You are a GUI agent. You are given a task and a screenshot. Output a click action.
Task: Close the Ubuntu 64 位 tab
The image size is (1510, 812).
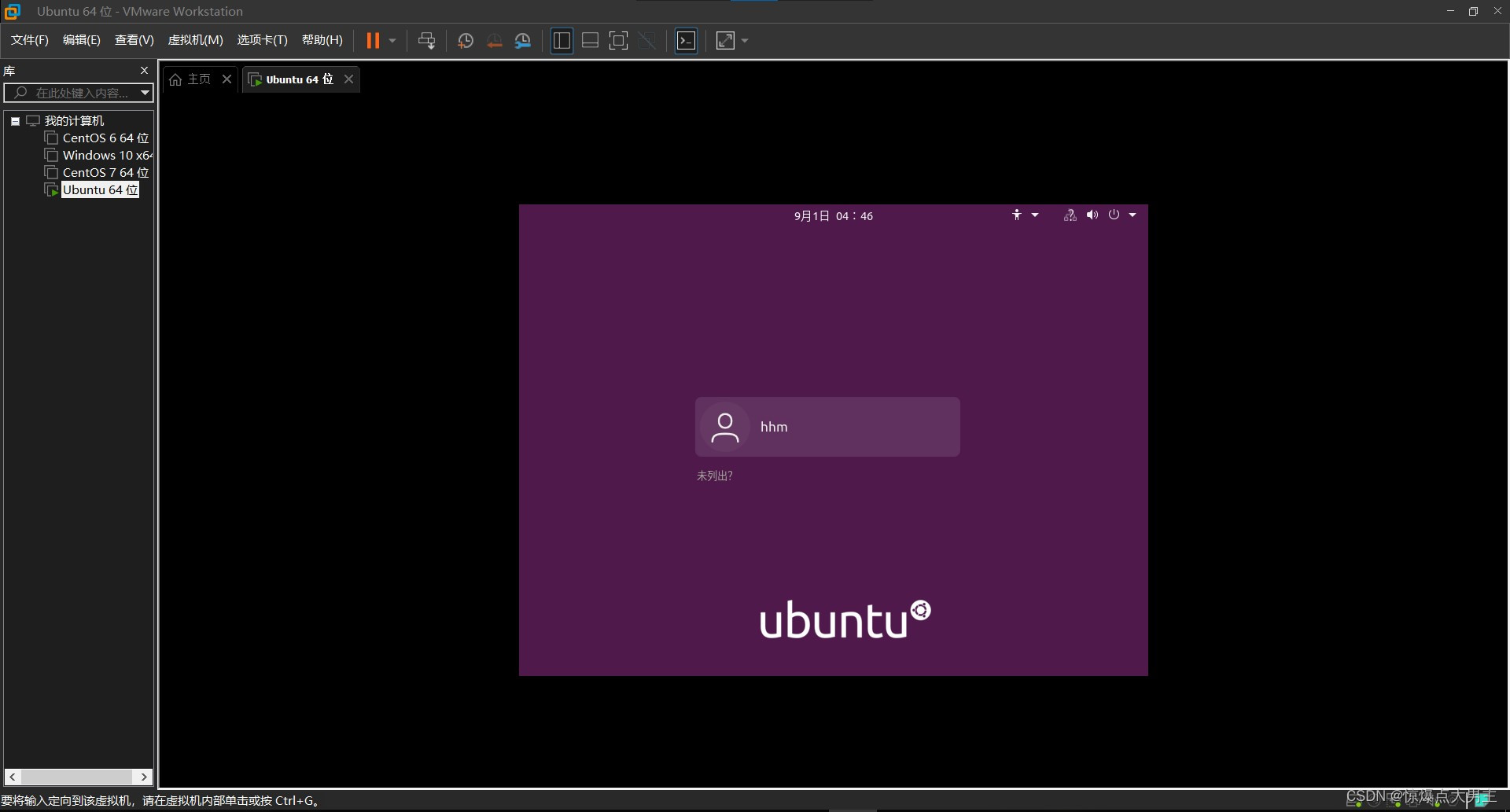[x=348, y=79]
